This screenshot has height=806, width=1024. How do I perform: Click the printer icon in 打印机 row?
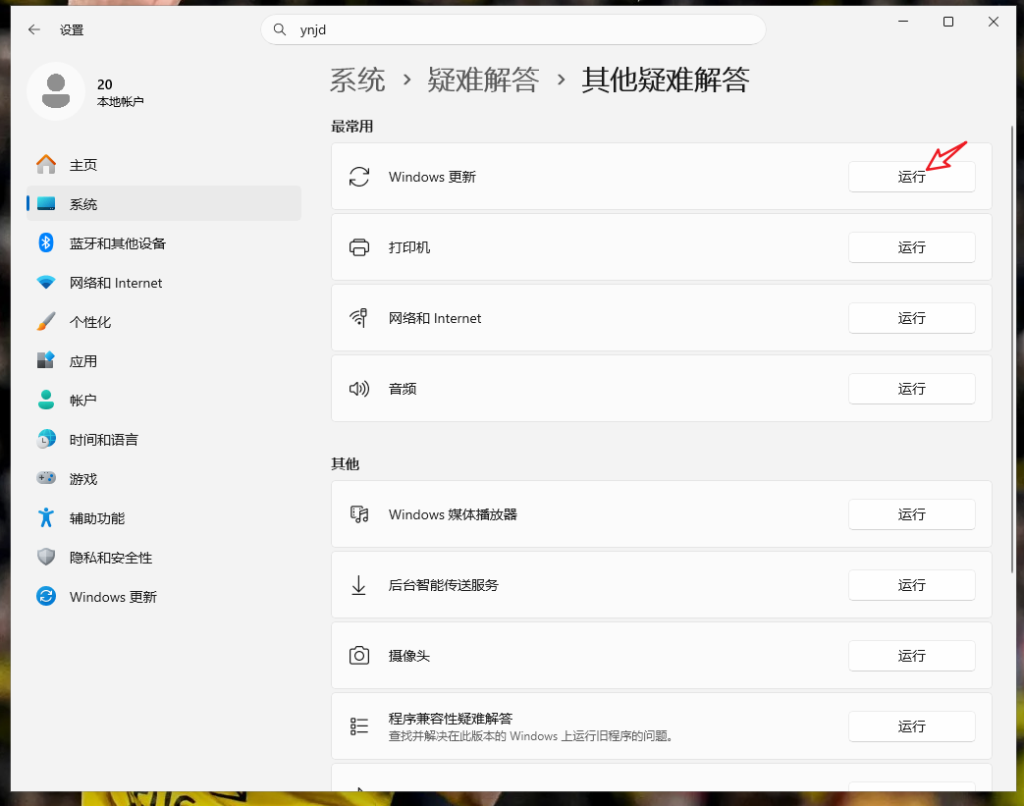359,248
